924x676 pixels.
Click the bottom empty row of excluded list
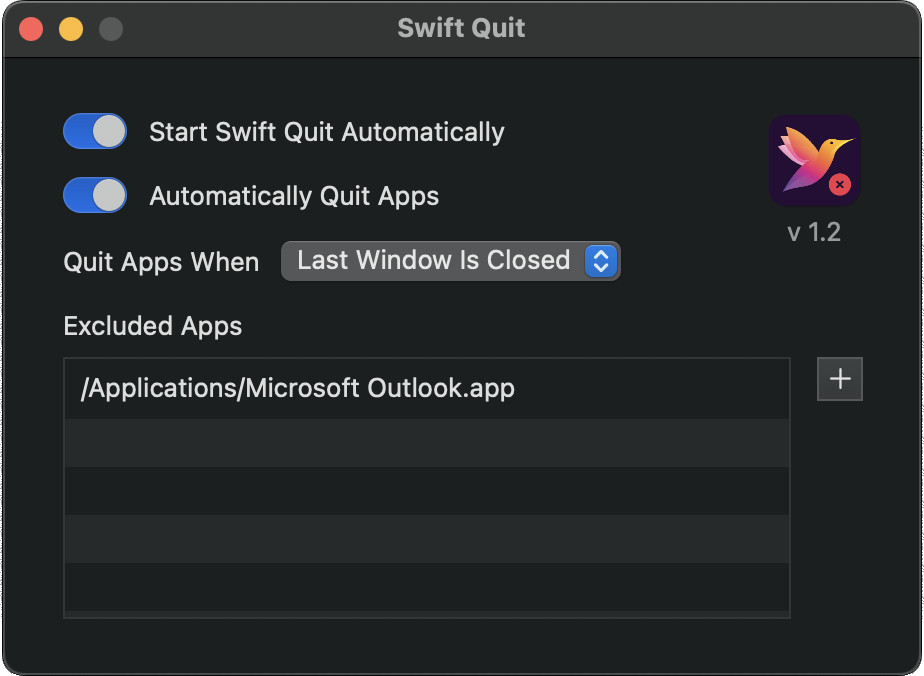click(427, 587)
